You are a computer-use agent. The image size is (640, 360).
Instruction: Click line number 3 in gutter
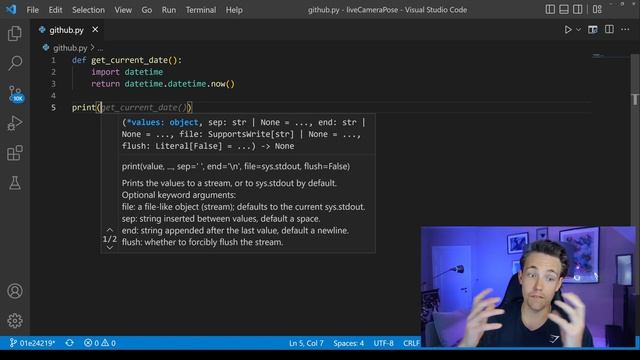tap(53, 84)
